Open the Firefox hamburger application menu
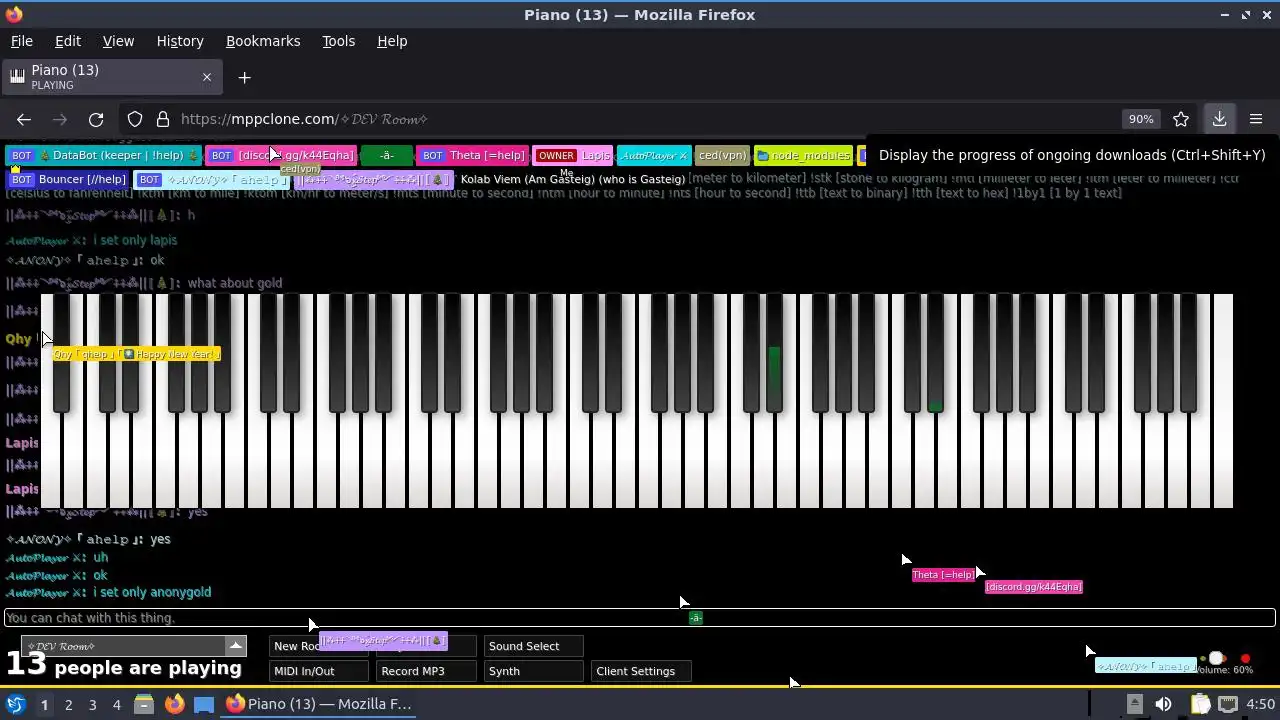 tap(1256, 119)
